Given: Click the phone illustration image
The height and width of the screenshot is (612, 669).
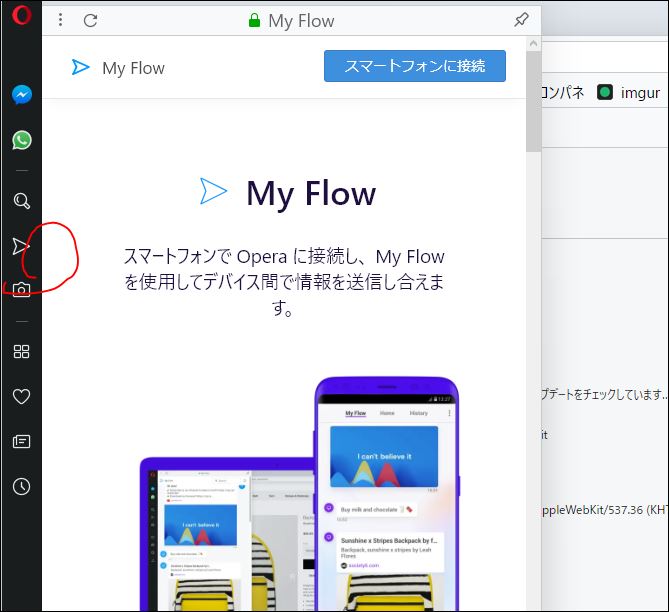Looking at the screenshot, I should coord(387,494).
